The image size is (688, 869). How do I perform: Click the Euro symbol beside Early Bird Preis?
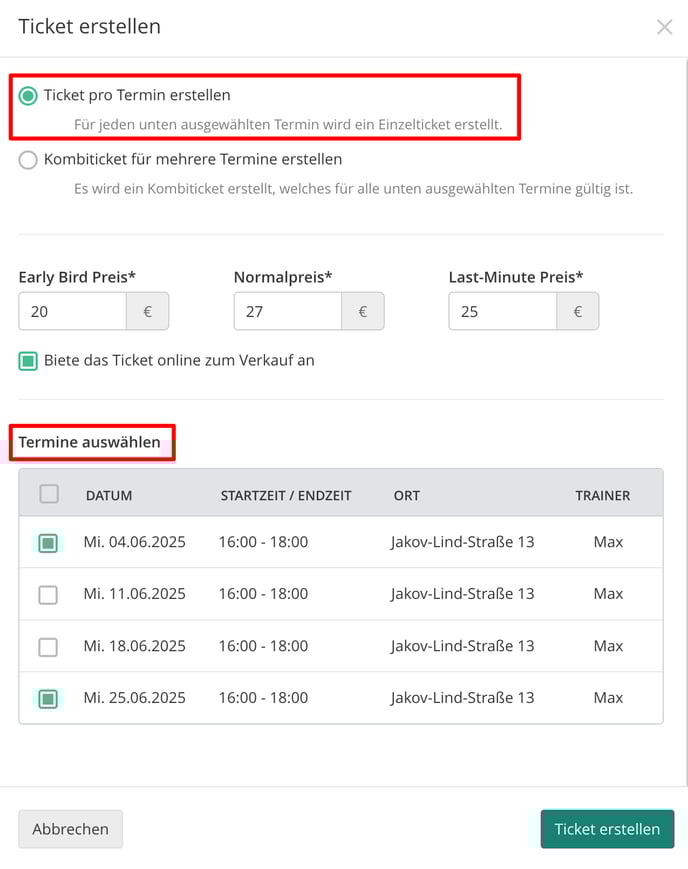point(147,311)
